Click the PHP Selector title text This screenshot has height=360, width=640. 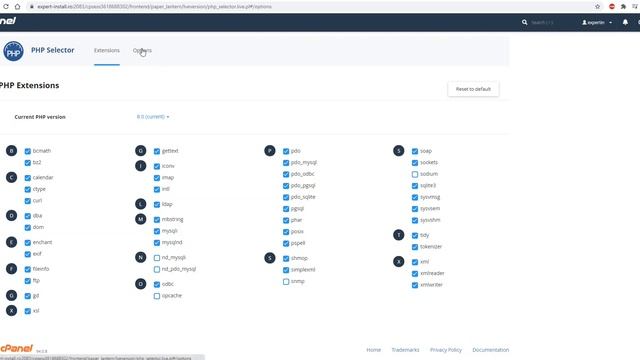pos(53,50)
